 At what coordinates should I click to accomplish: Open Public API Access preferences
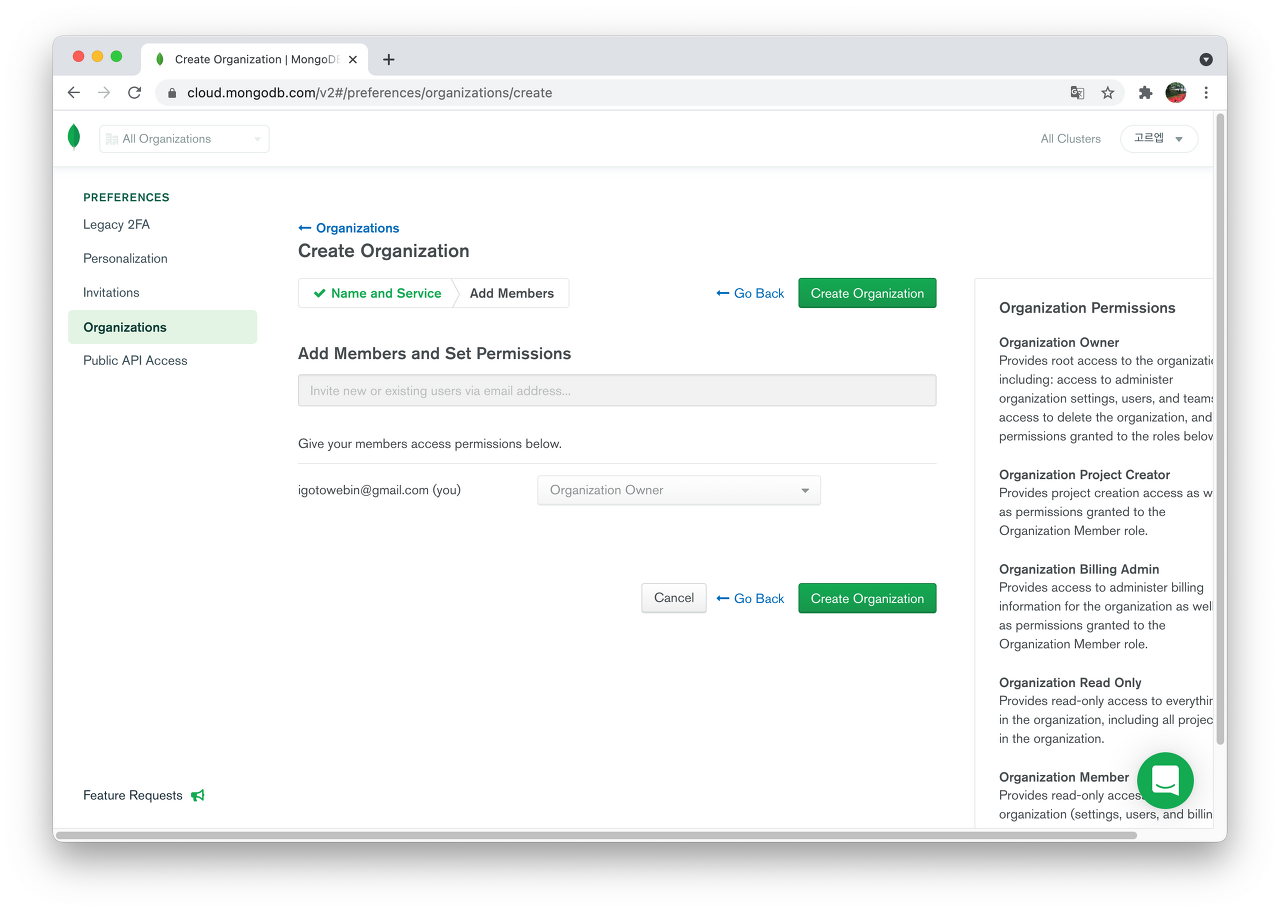(135, 361)
